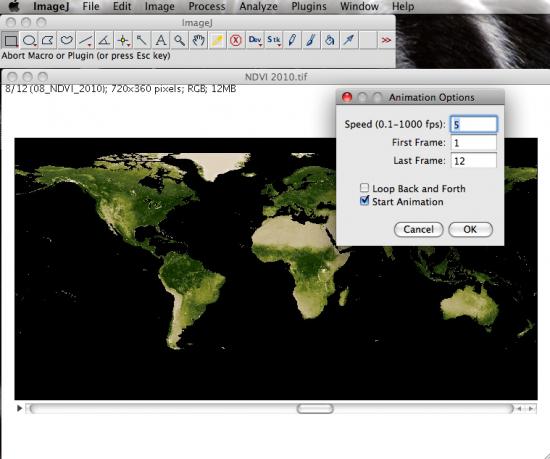The width and height of the screenshot is (550, 459).
Task: Select the Angle tool
Action: pos(104,41)
